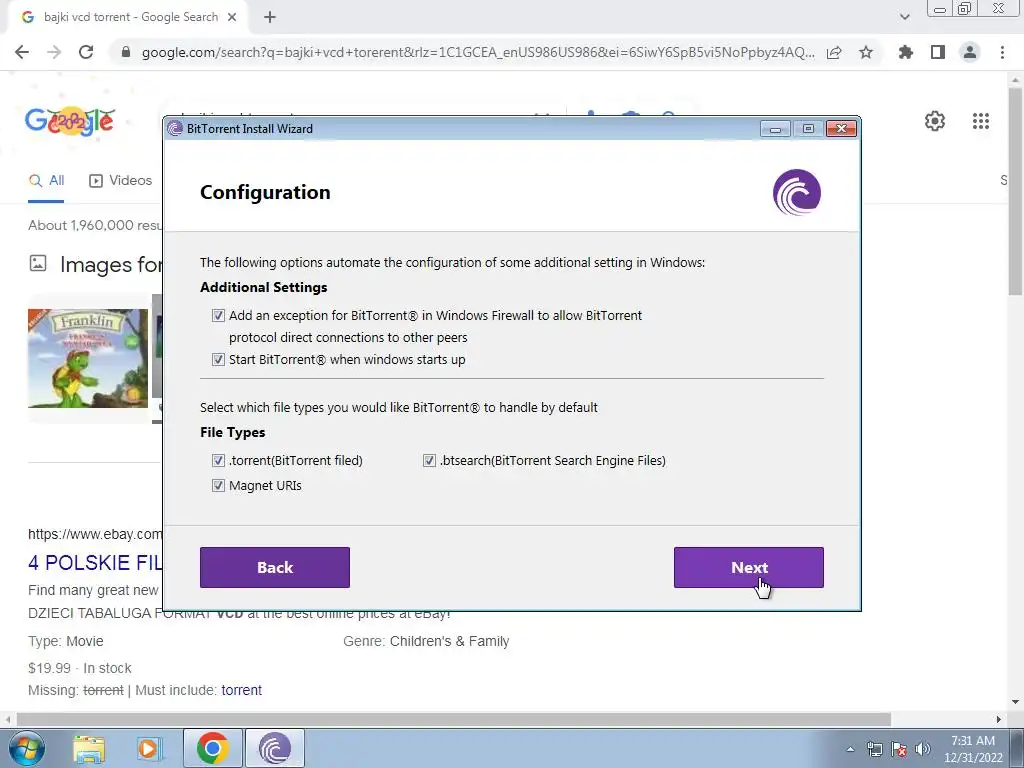
Task: Click the BitTorrent logo in the wizard header
Action: click(x=797, y=192)
